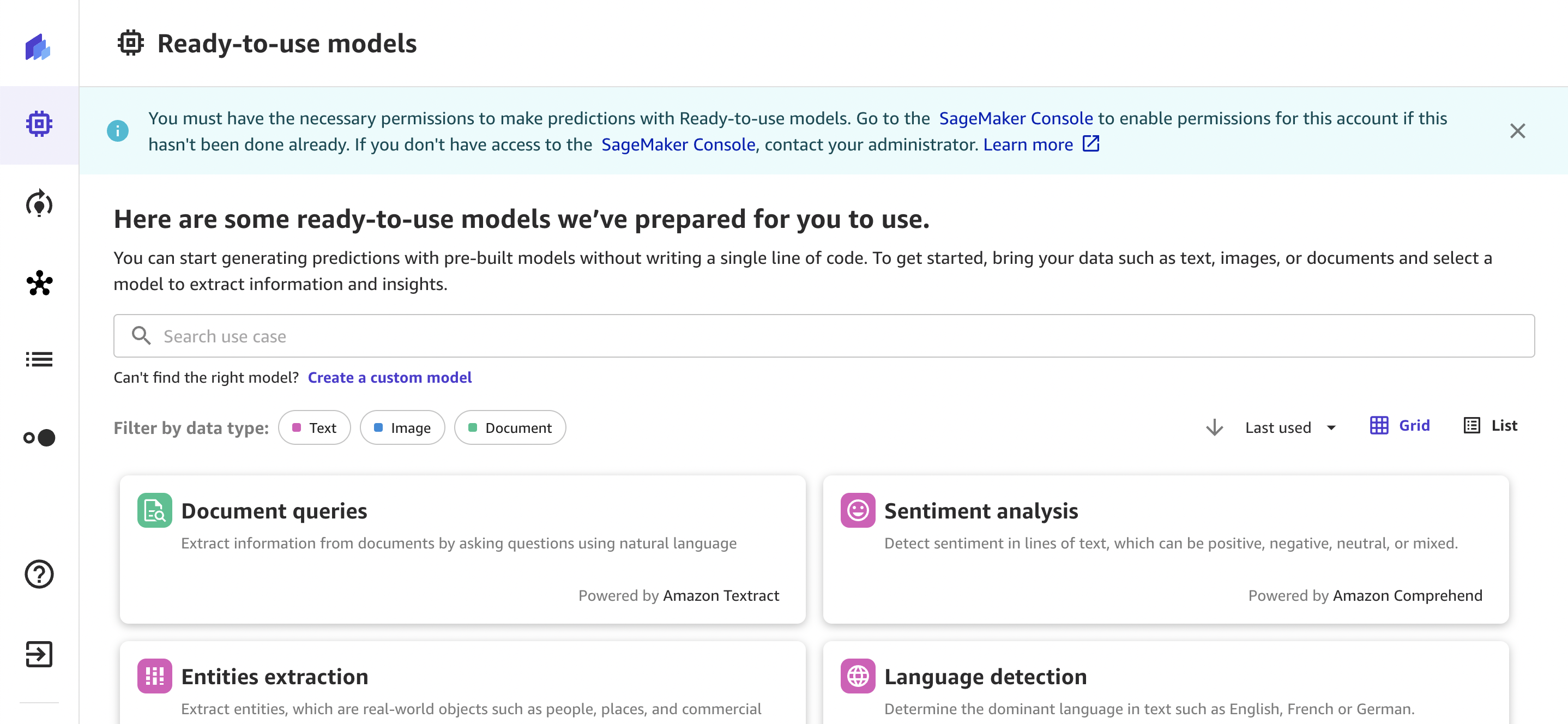
Task: Open the list lines sidebar icon
Action: (39, 359)
